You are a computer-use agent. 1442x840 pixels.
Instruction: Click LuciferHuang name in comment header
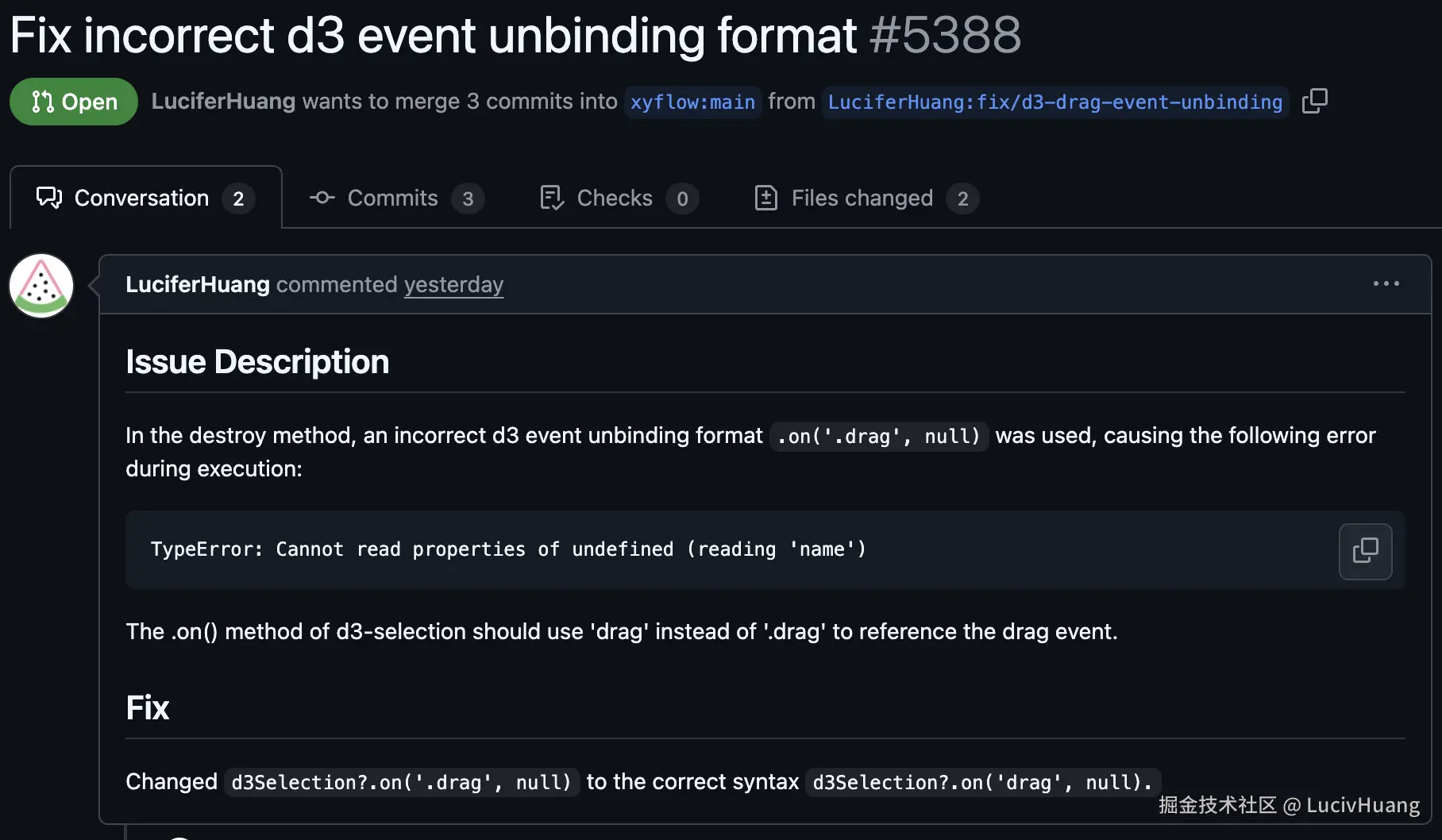(198, 284)
